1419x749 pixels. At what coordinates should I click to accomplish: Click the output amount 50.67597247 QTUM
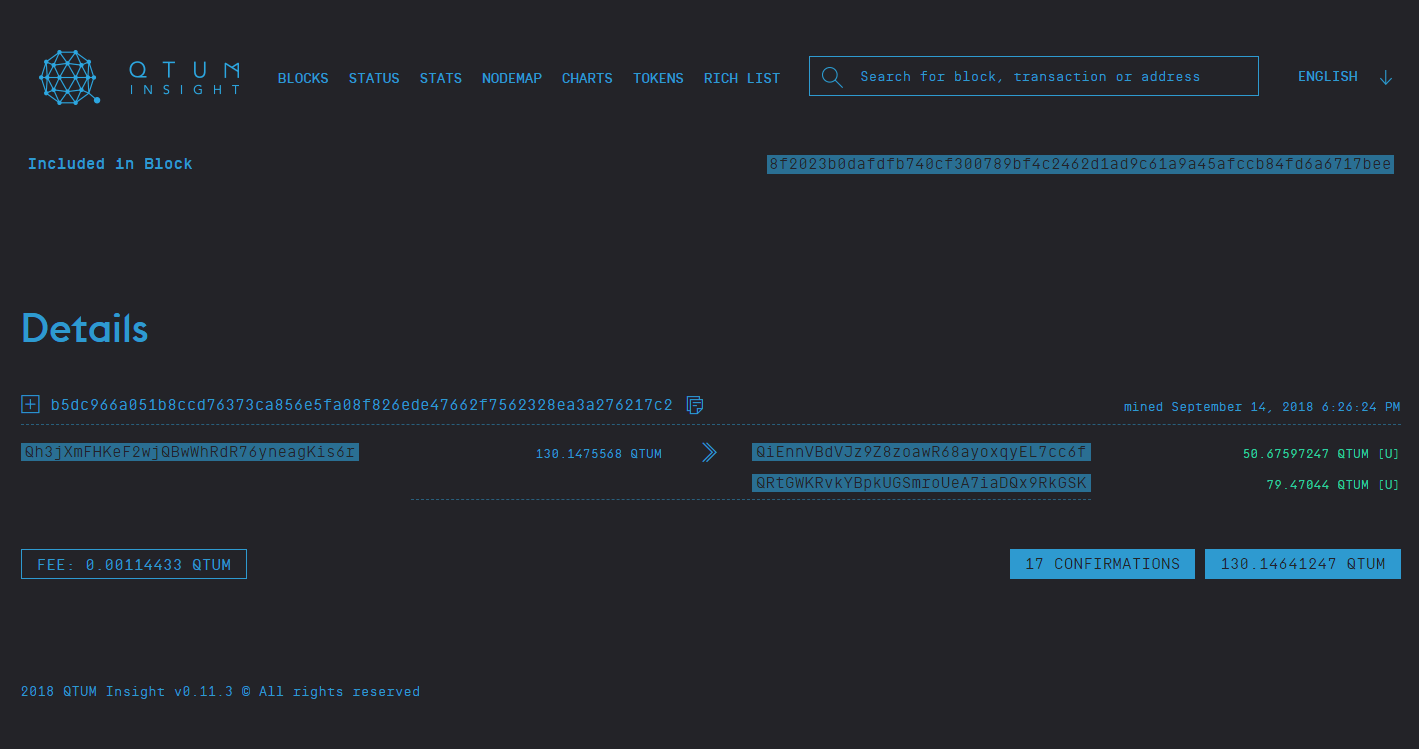click(1321, 454)
